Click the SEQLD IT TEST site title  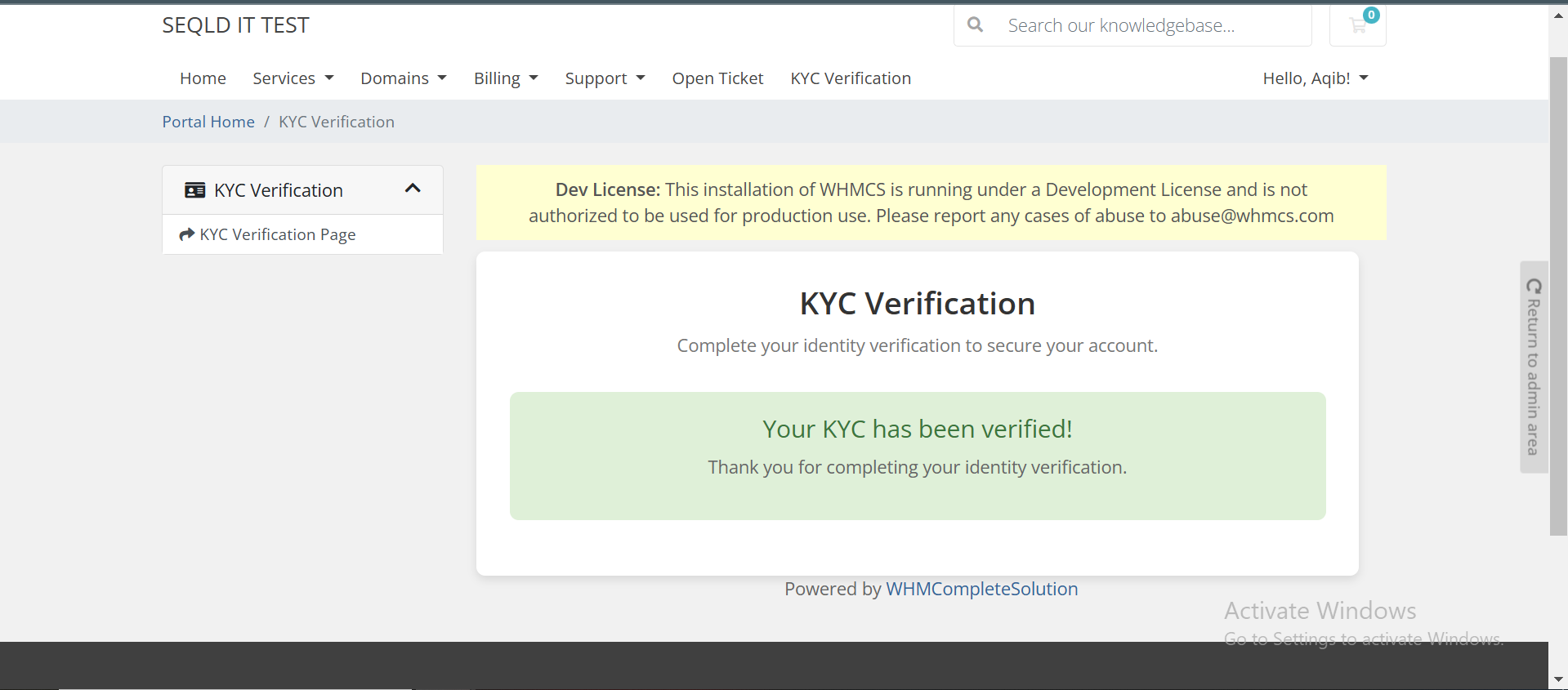click(235, 25)
